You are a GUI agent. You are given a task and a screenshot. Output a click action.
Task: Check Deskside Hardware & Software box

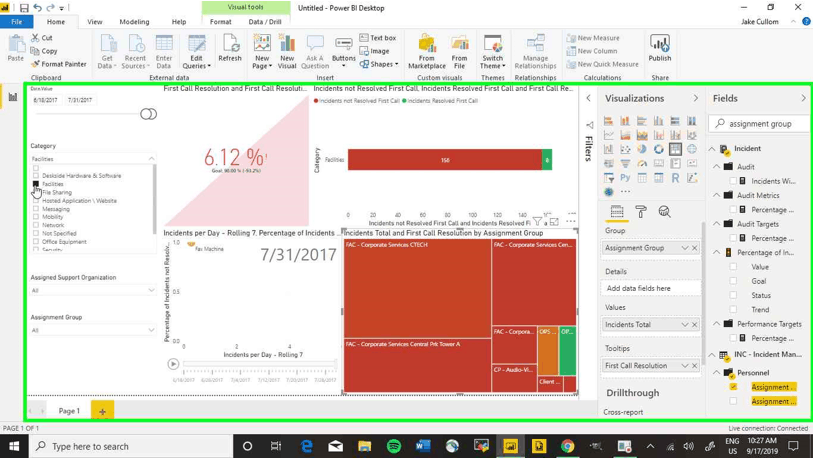point(36,176)
